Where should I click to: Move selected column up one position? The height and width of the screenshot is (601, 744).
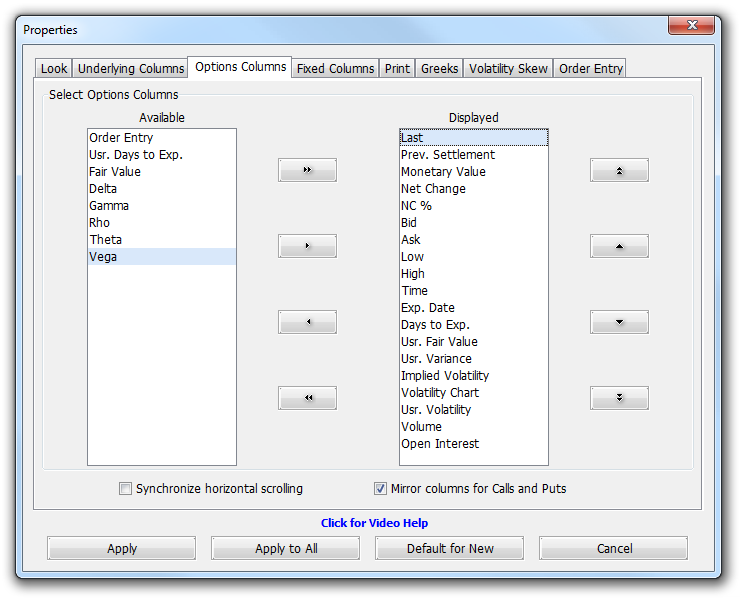pyautogui.click(x=619, y=246)
